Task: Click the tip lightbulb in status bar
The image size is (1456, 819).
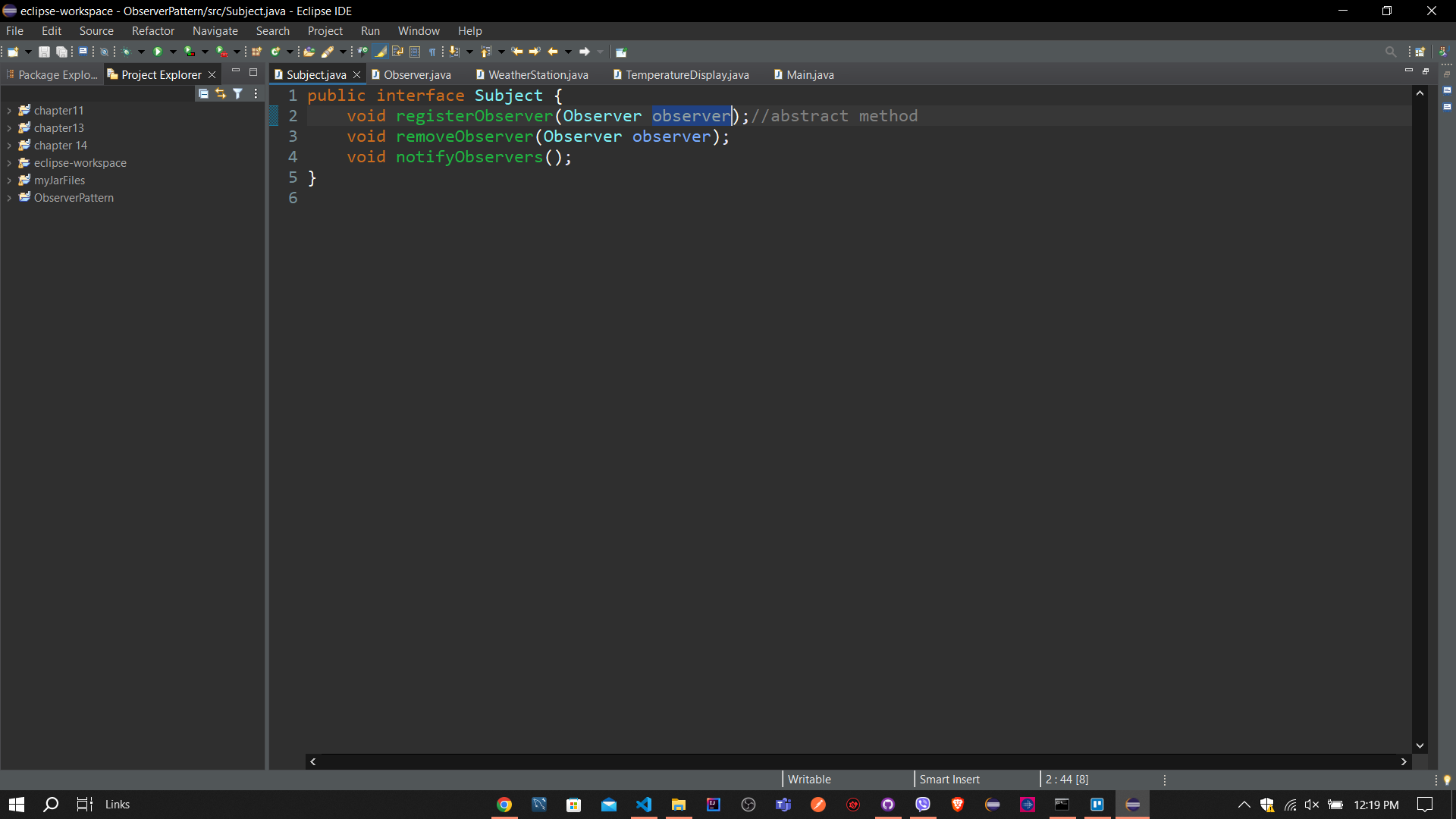Action: [1447, 780]
